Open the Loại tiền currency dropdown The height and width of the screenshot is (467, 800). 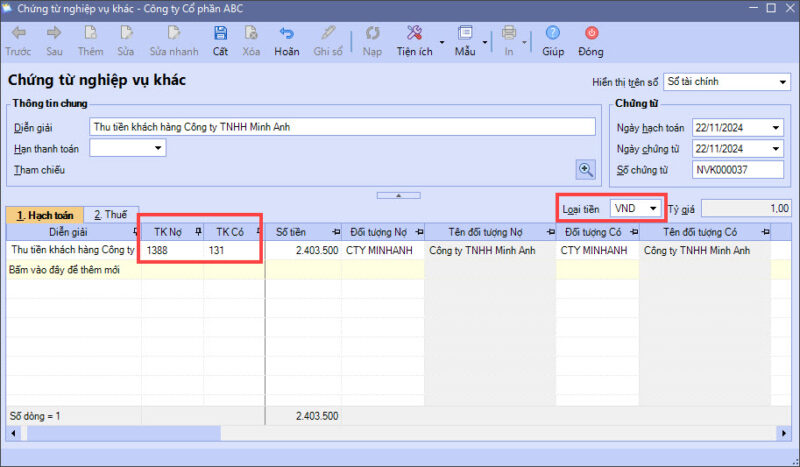tap(653, 208)
